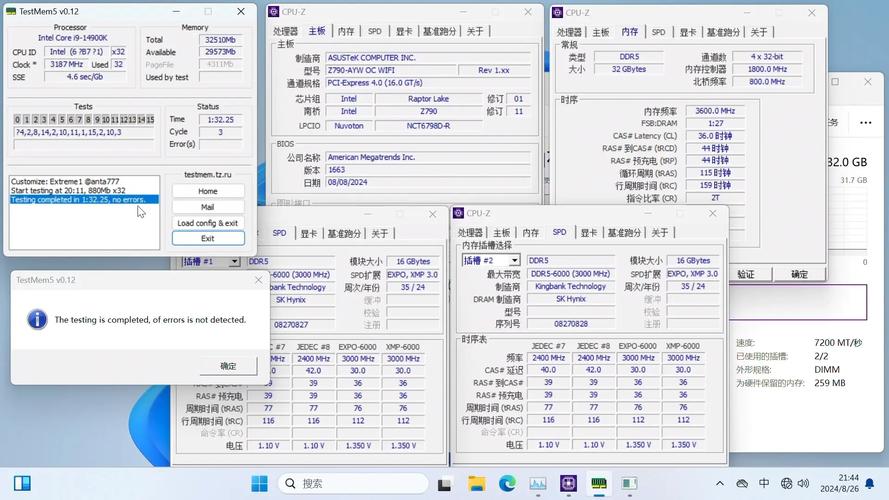
Task: Click 确定 button in memory CPU-Z window
Action: 799,274
